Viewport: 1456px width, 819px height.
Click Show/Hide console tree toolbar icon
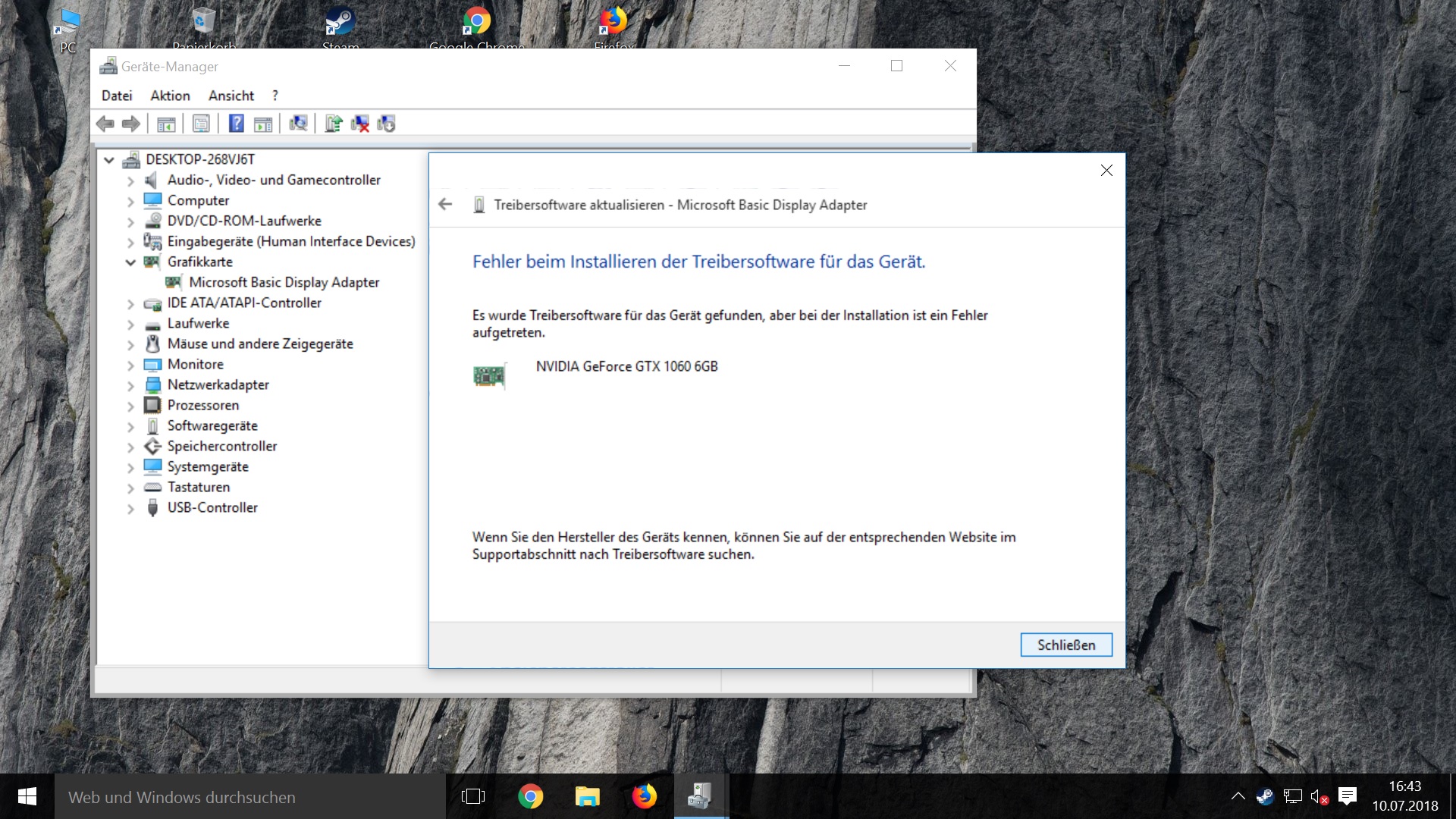[166, 124]
